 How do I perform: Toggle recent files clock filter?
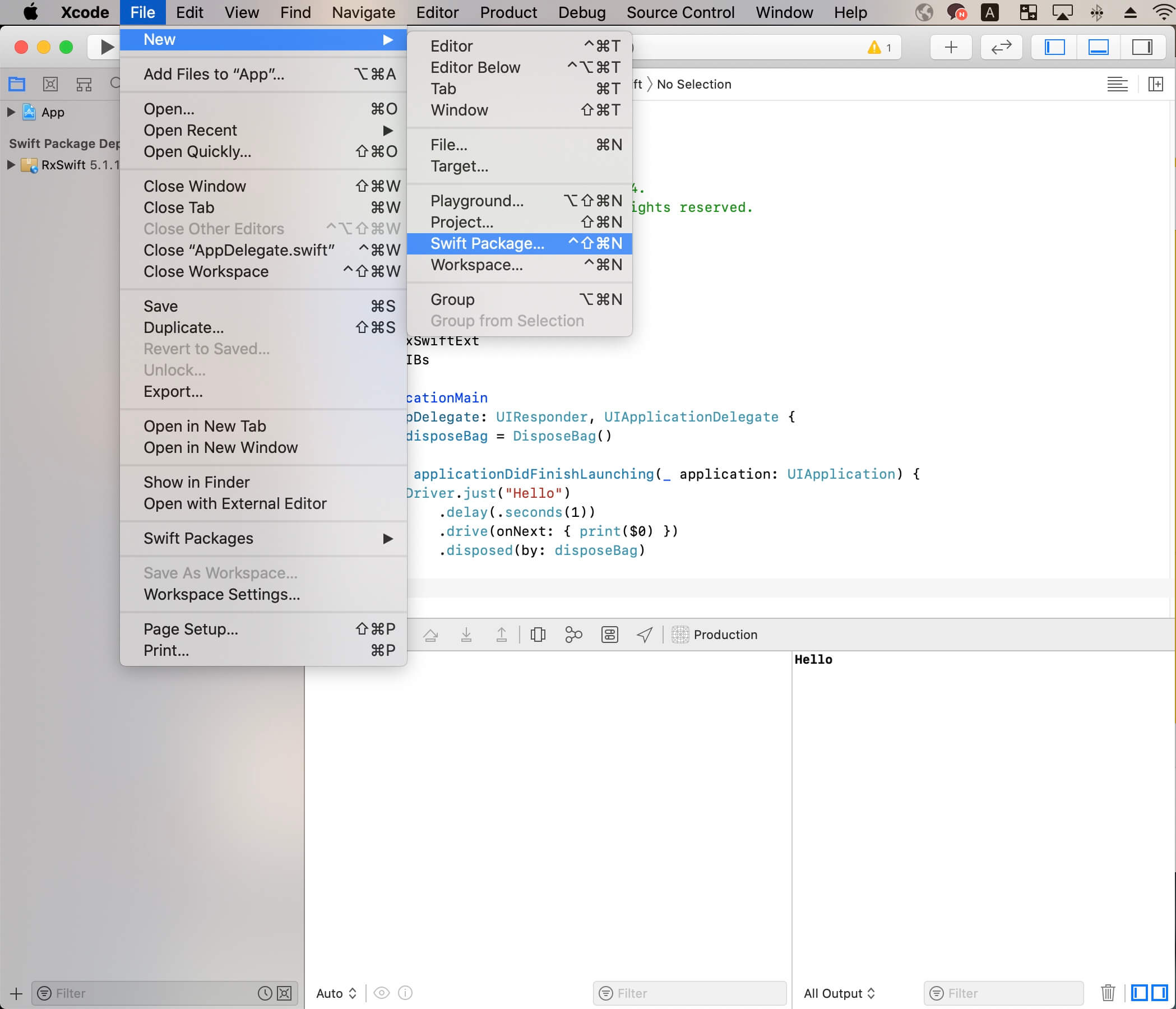tap(265, 993)
